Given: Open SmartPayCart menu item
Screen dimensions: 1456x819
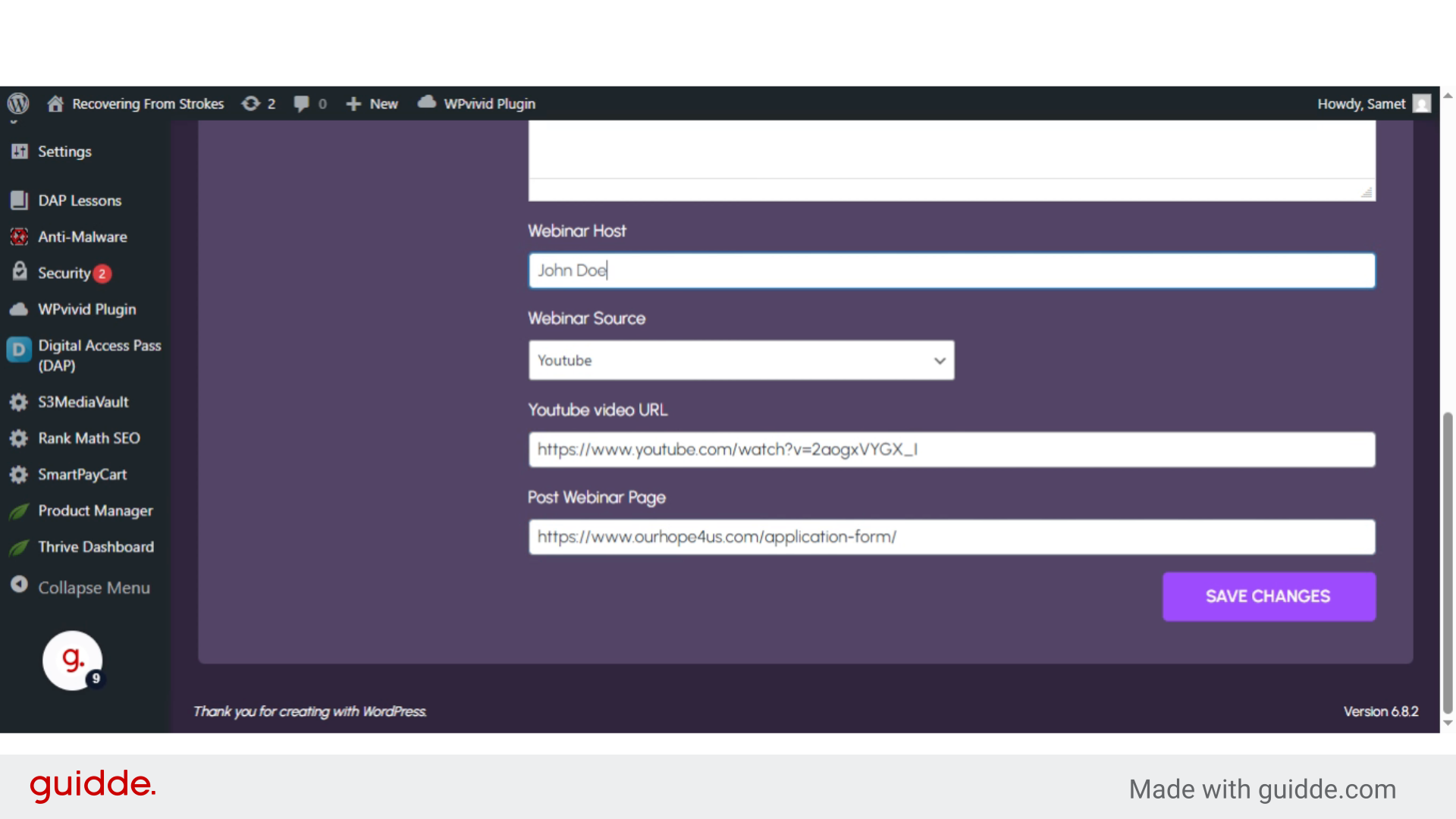Looking at the screenshot, I should coord(83,475).
